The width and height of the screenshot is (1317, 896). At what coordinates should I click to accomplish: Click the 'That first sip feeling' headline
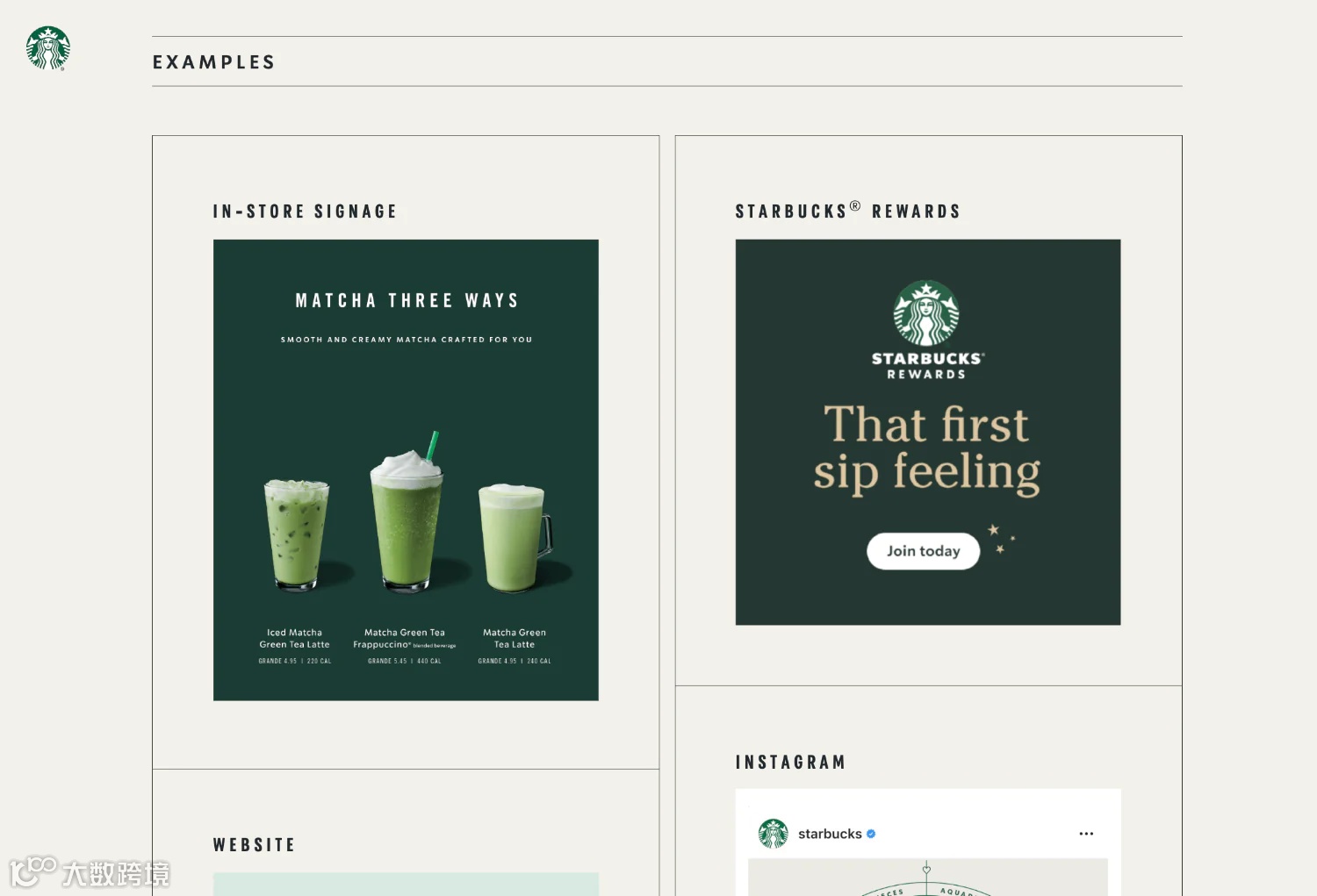pyautogui.click(x=927, y=449)
